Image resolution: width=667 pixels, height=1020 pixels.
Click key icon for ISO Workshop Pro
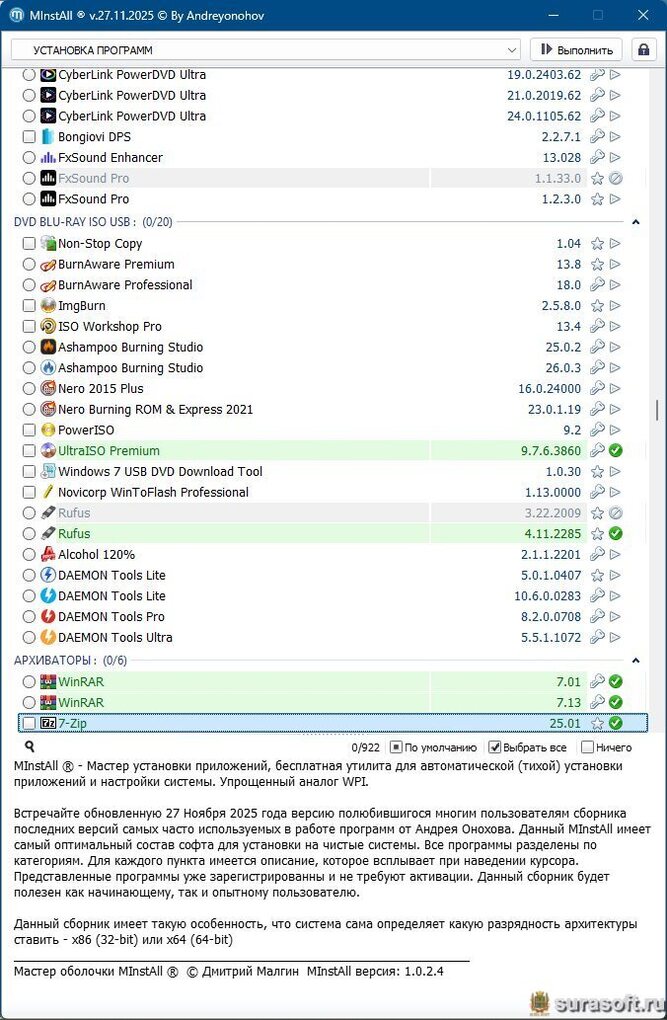pos(597,327)
